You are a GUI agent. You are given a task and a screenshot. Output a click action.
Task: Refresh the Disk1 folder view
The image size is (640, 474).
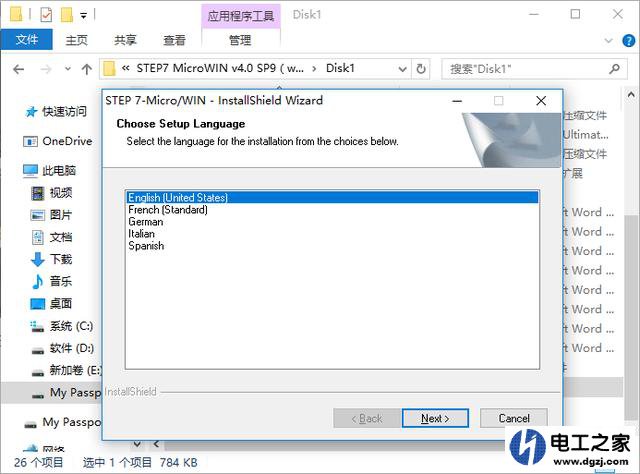coord(421,69)
